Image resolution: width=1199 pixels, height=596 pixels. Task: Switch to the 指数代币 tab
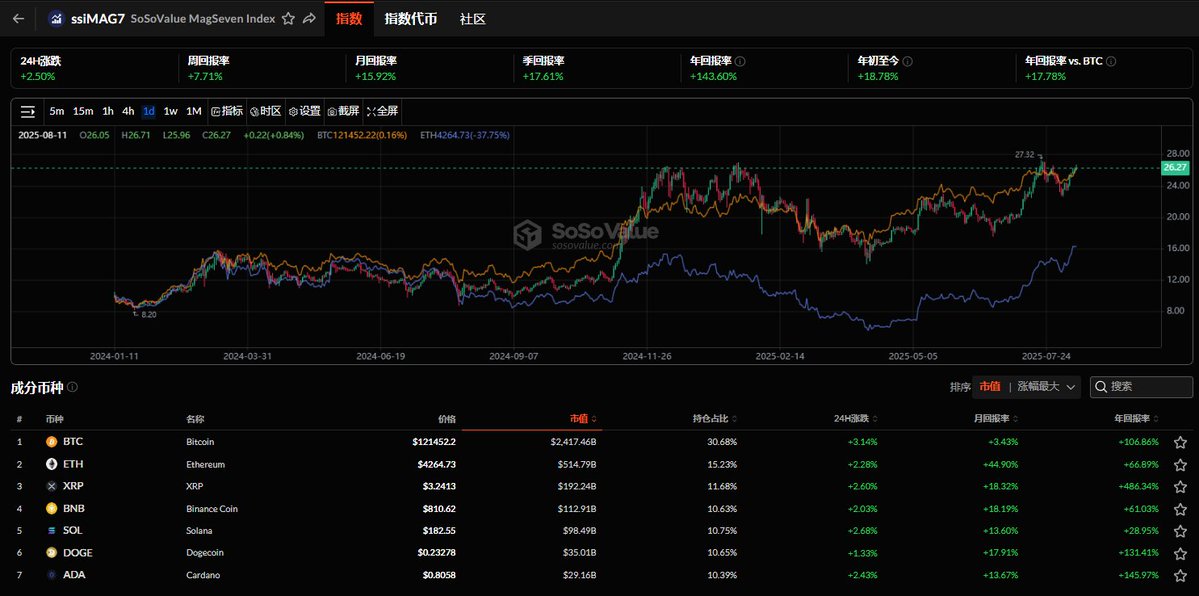pyautogui.click(x=411, y=19)
